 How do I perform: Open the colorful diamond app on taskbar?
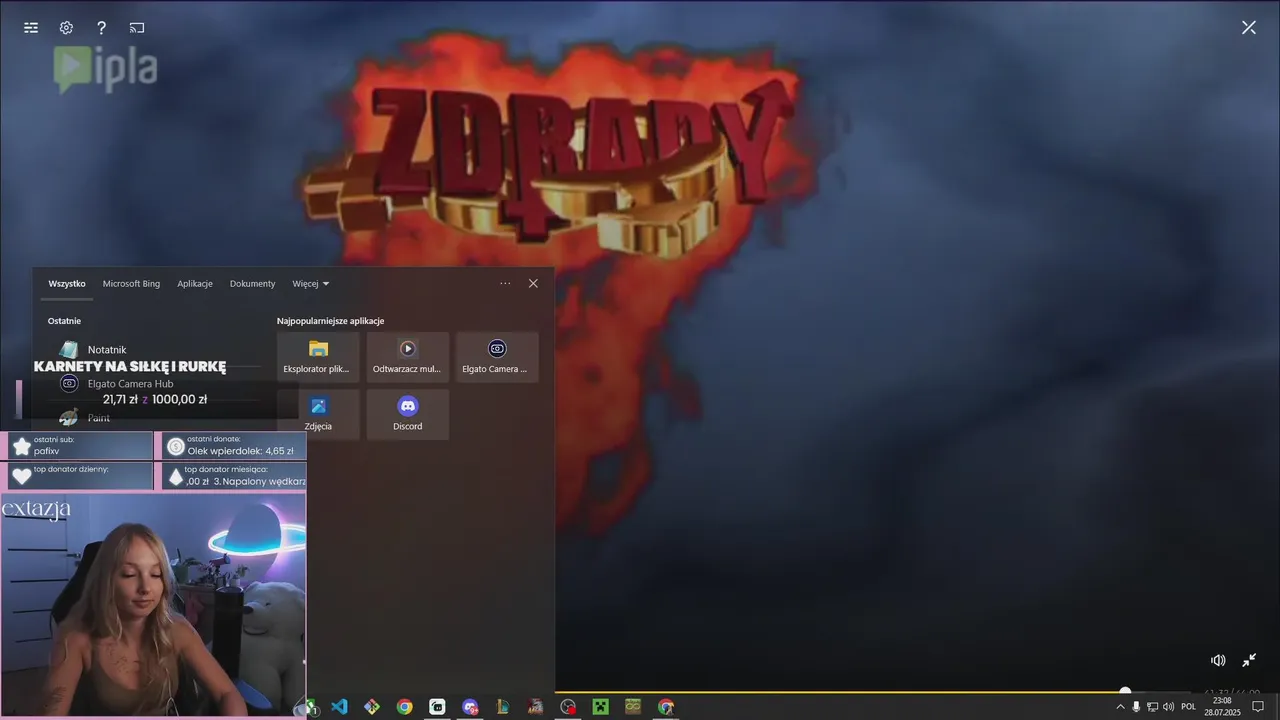(x=372, y=706)
